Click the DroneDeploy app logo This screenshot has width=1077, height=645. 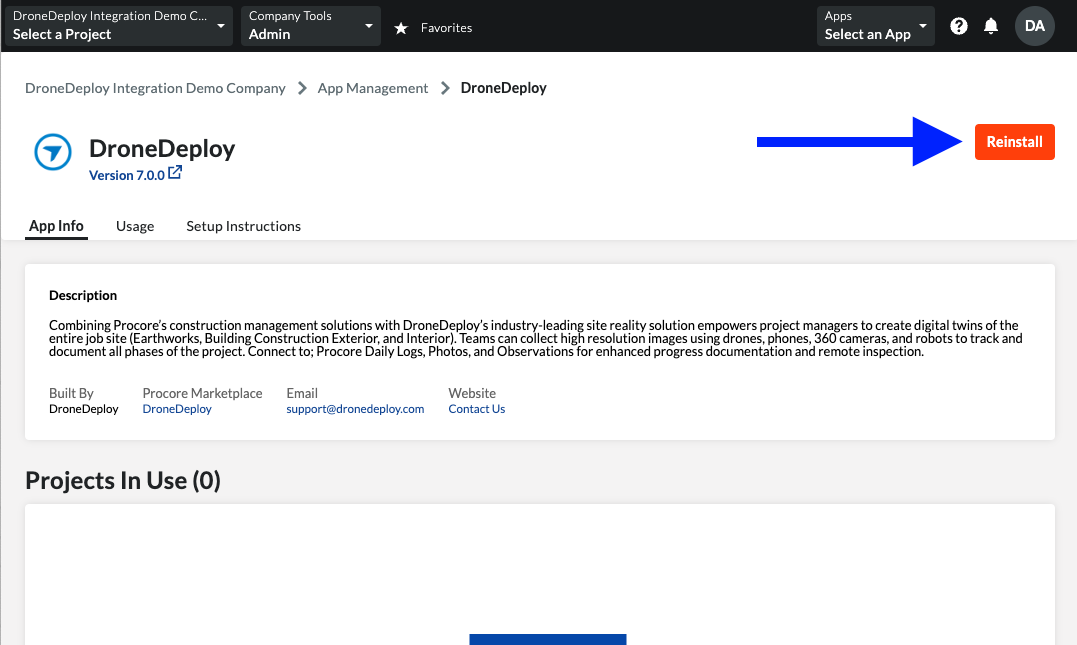point(53,152)
